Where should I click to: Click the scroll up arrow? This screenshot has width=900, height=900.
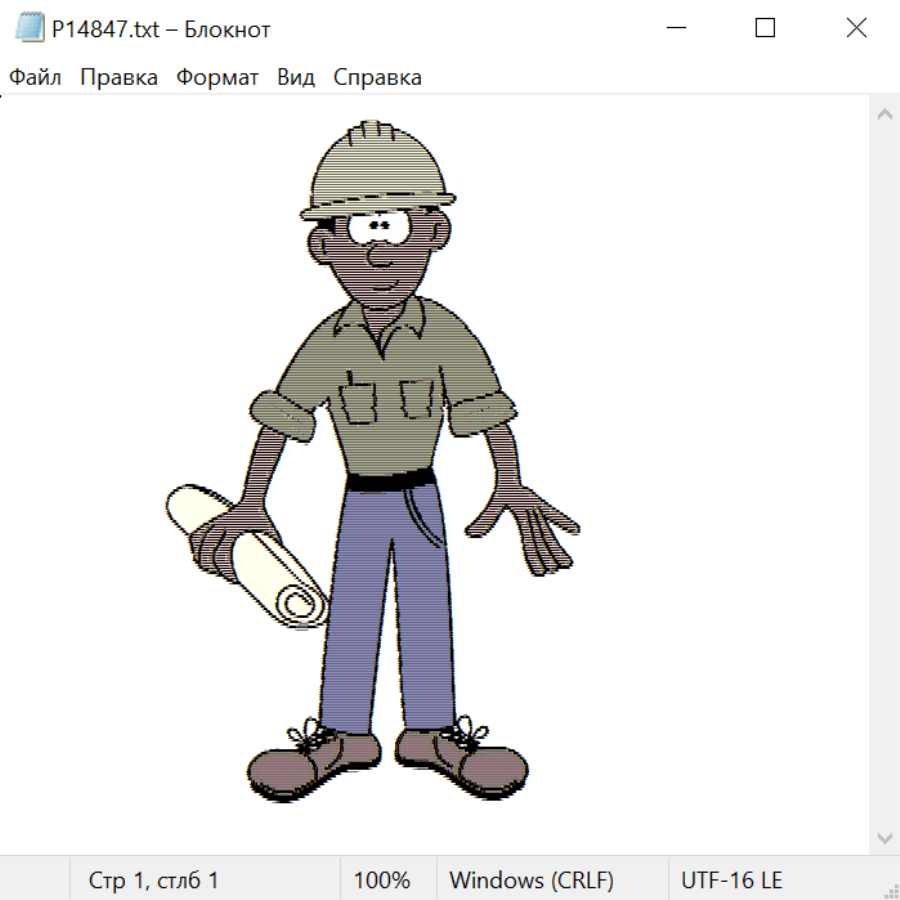point(884,115)
